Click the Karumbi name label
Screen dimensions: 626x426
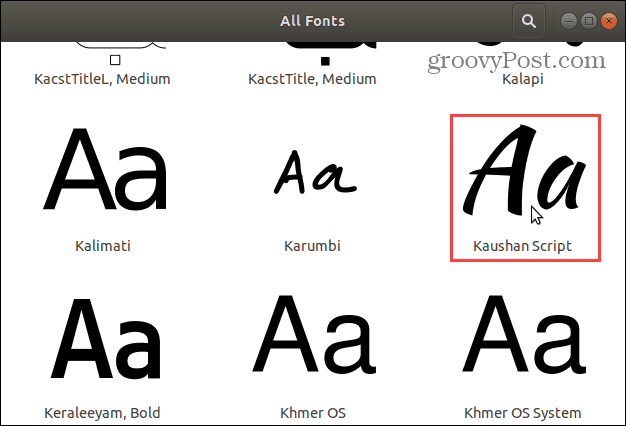tap(312, 246)
